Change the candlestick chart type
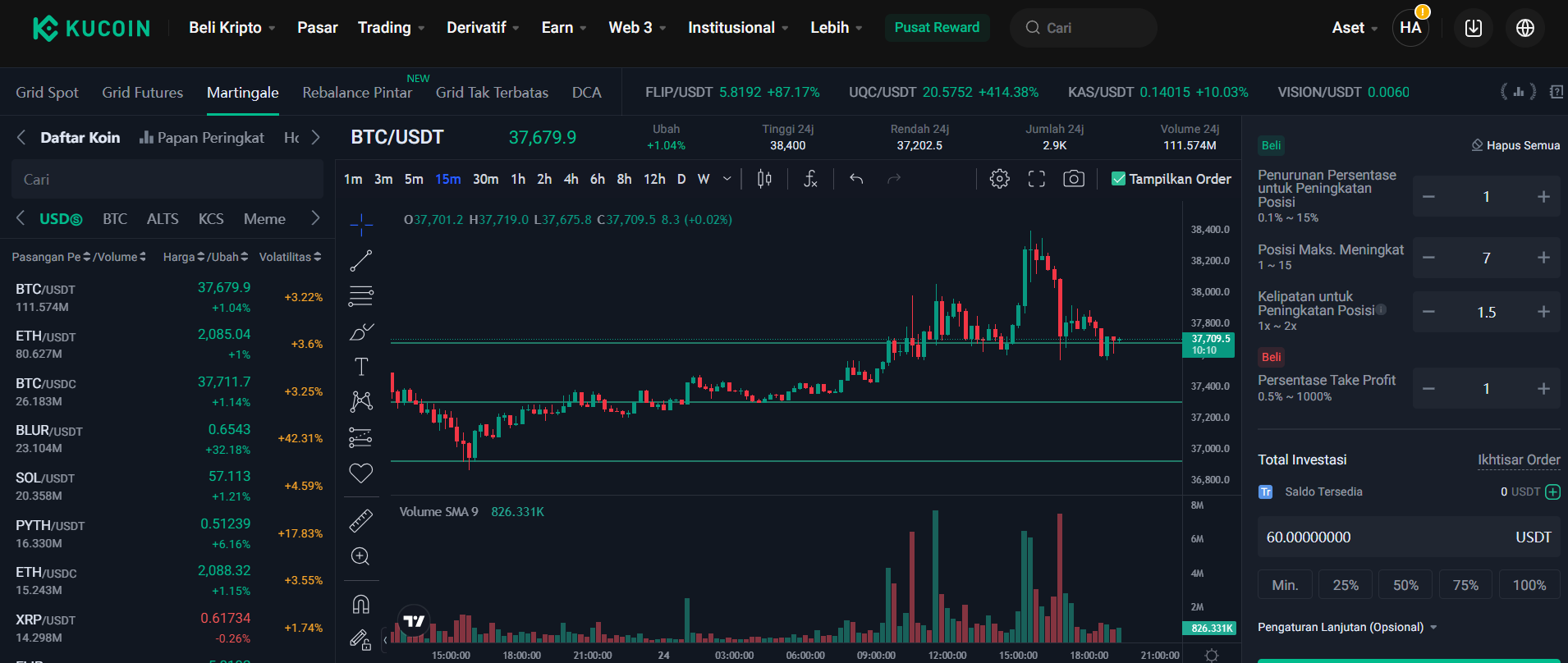The height and width of the screenshot is (663, 1568). pos(764,179)
